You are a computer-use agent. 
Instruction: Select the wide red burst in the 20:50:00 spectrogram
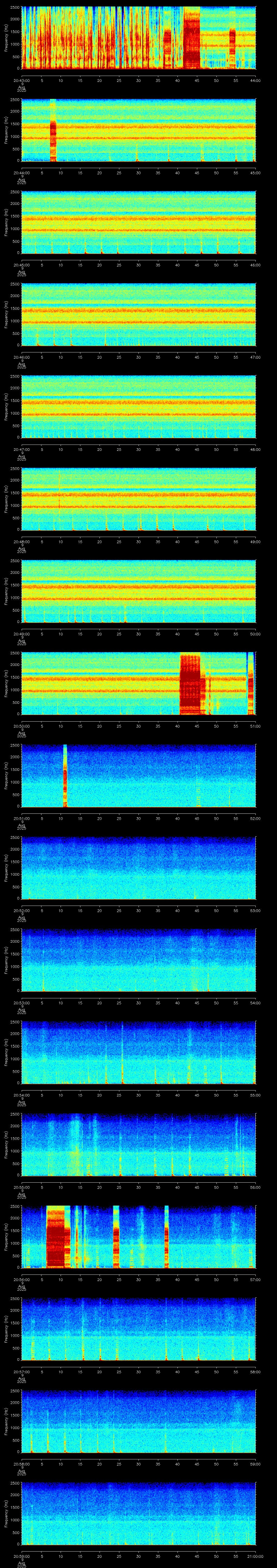click(x=190, y=683)
